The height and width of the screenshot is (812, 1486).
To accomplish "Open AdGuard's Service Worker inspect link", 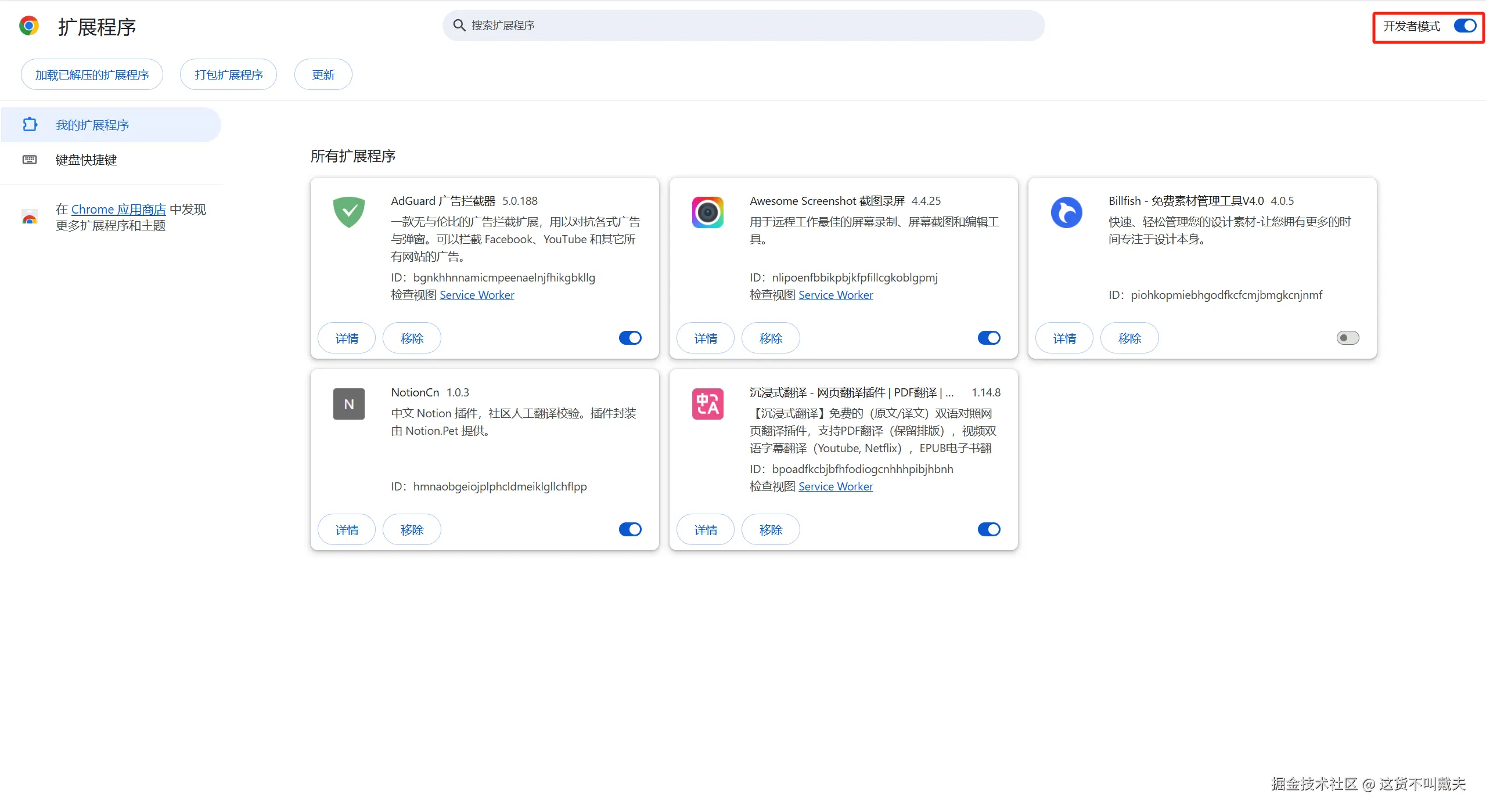I will tap(477, 295).
